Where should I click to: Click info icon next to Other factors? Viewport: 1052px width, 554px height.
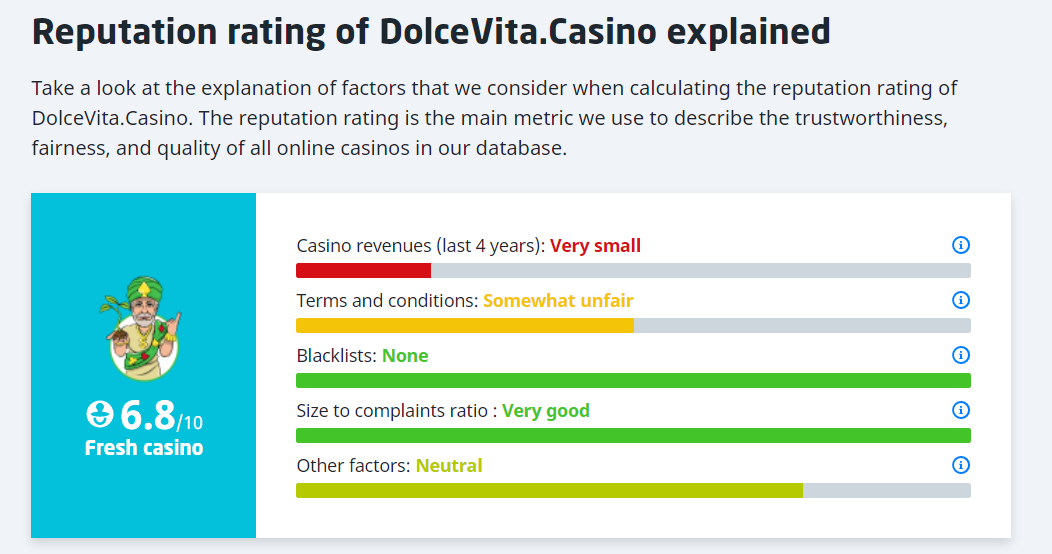click(961, 465)
